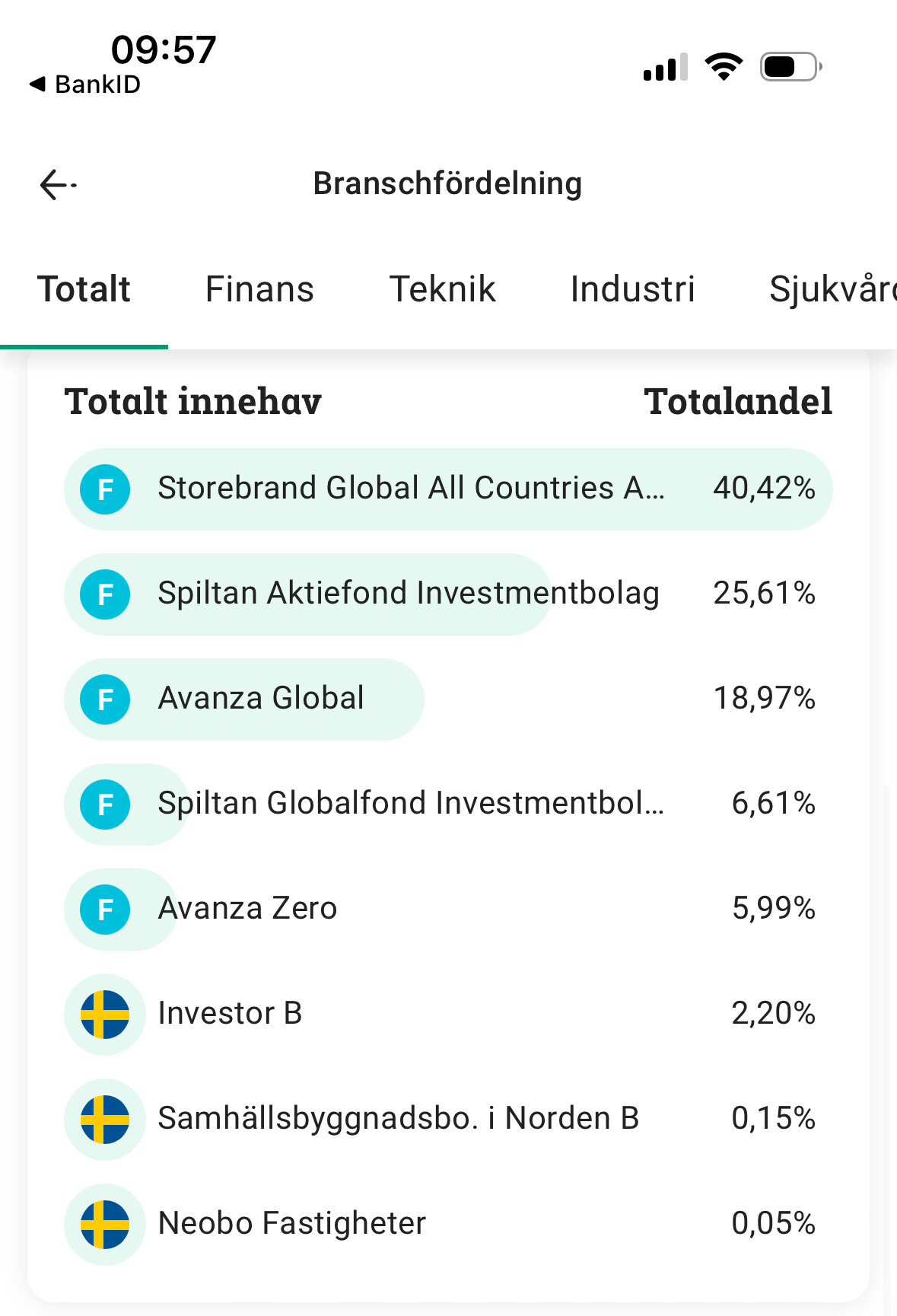
Task: Tap fund icon next to Spiltan Aktiefond Investmentbolag
Action: coord(105,594)
